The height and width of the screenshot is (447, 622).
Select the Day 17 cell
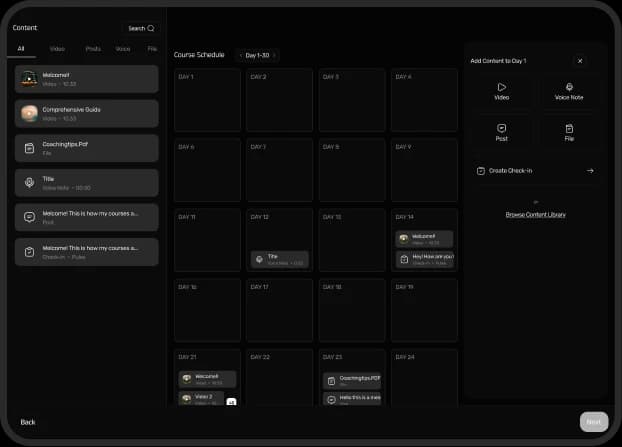point(280,310)
